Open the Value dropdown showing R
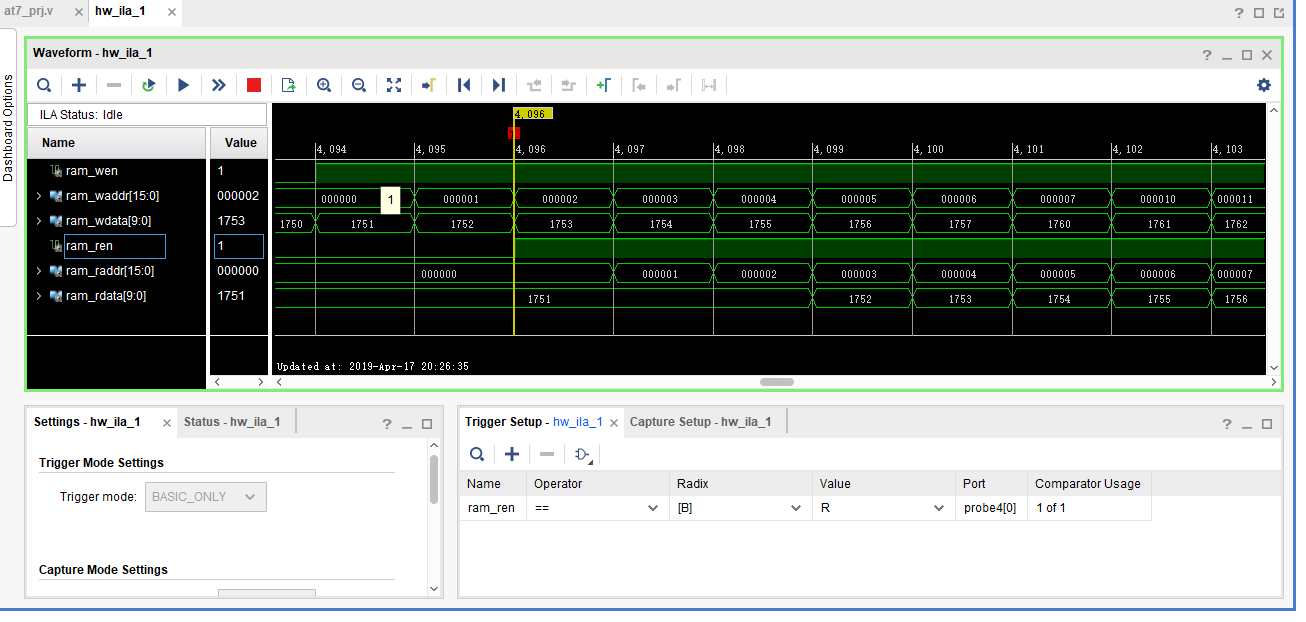The width and height of the screenshot is (1306, 622). [x=939, y=508]
